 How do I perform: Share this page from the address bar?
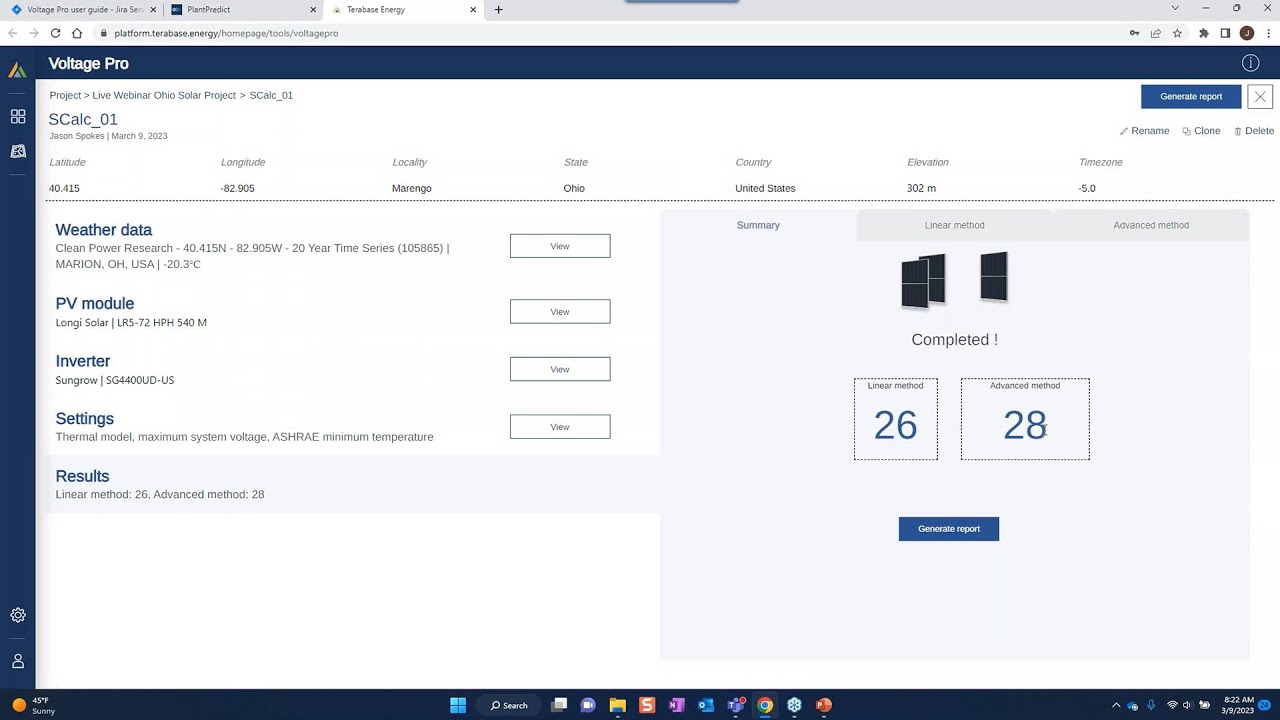(x=1156, y=33)
